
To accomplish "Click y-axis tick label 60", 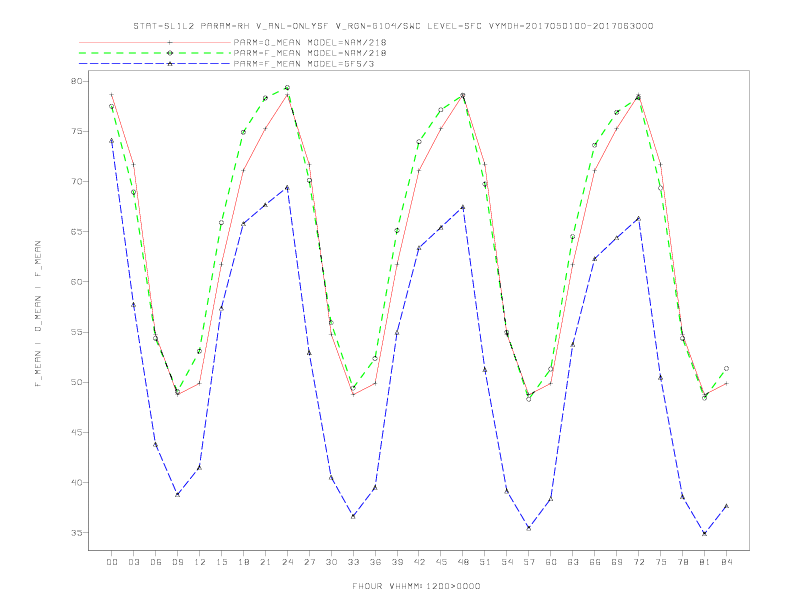I will pyautogui.click(x=76, y=282).
